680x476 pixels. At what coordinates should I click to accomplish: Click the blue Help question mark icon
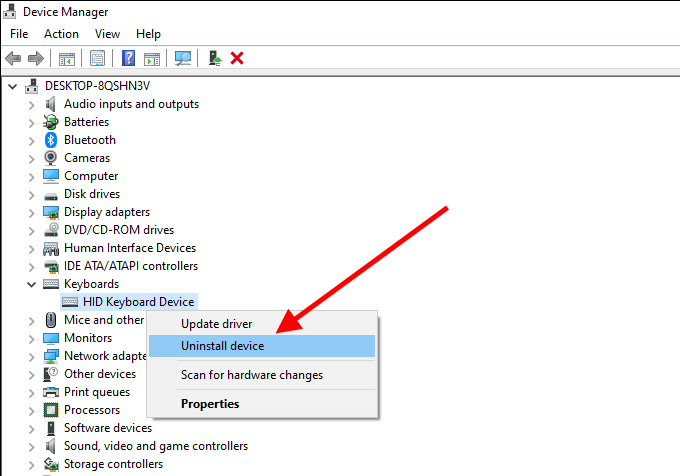click(x=128, y=58)
